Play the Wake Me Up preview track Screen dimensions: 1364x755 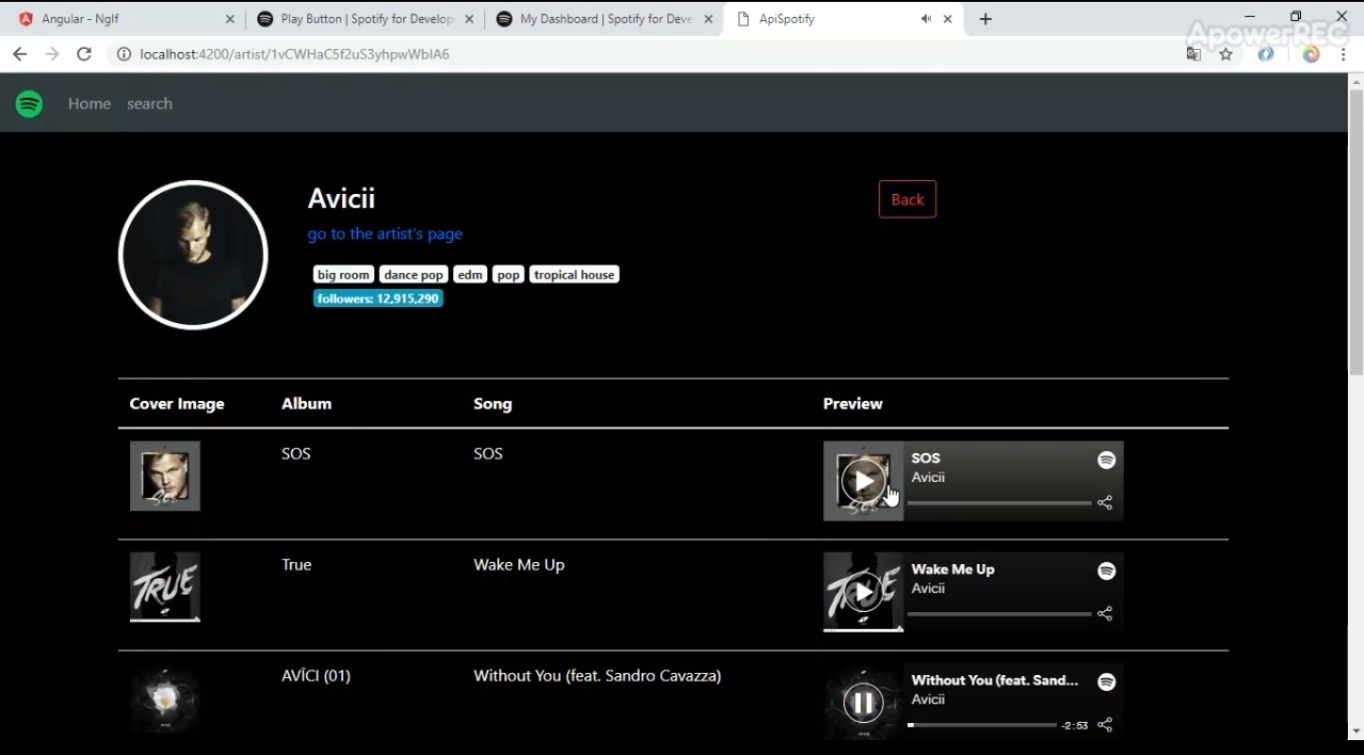[862, 591]
